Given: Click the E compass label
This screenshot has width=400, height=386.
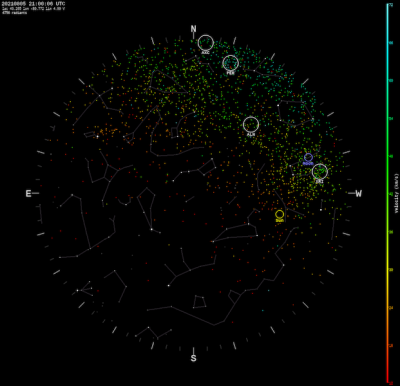Looking at the screenshot, I should click(28, 193).
